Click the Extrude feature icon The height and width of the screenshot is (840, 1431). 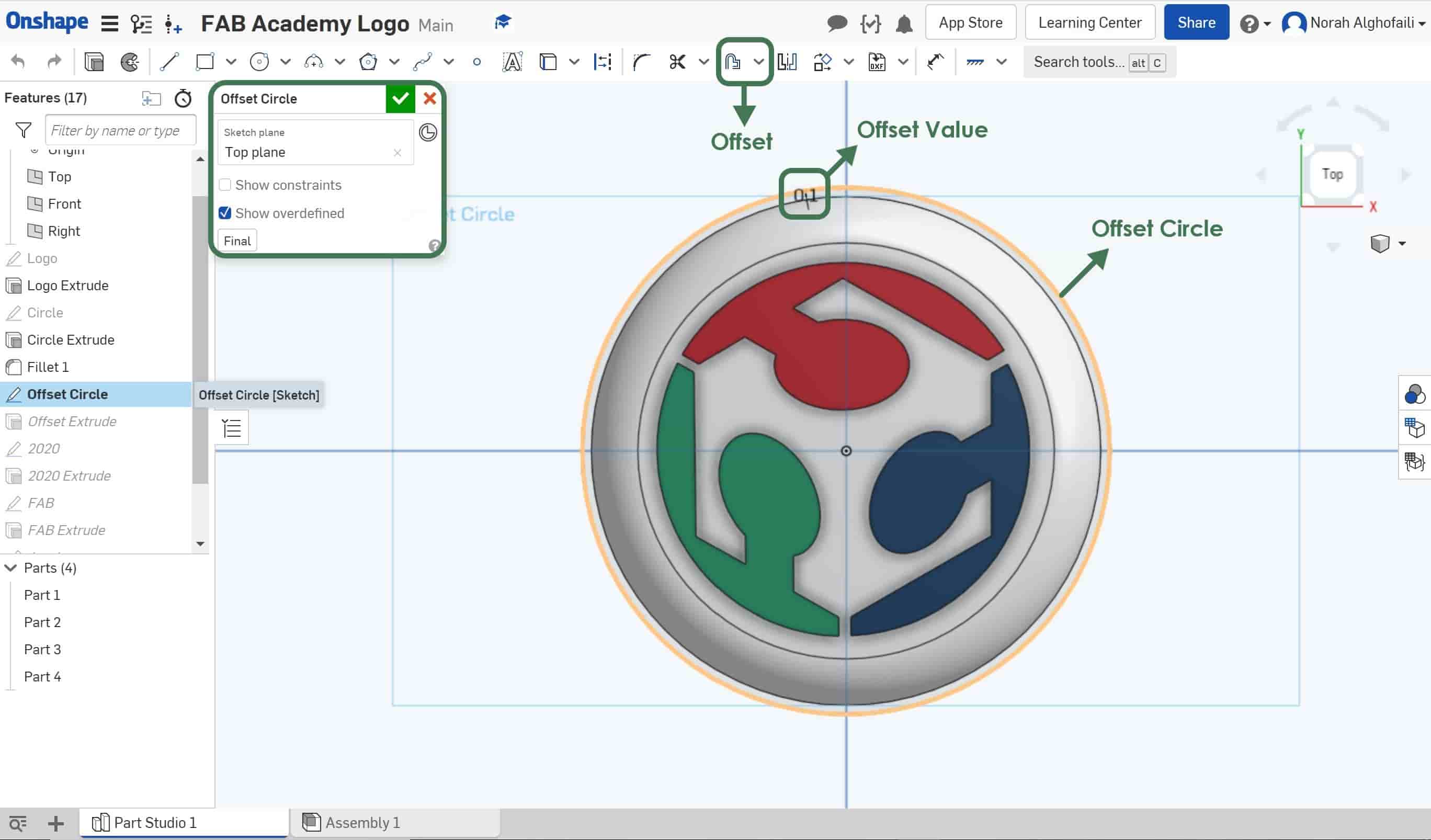point(94,61)
